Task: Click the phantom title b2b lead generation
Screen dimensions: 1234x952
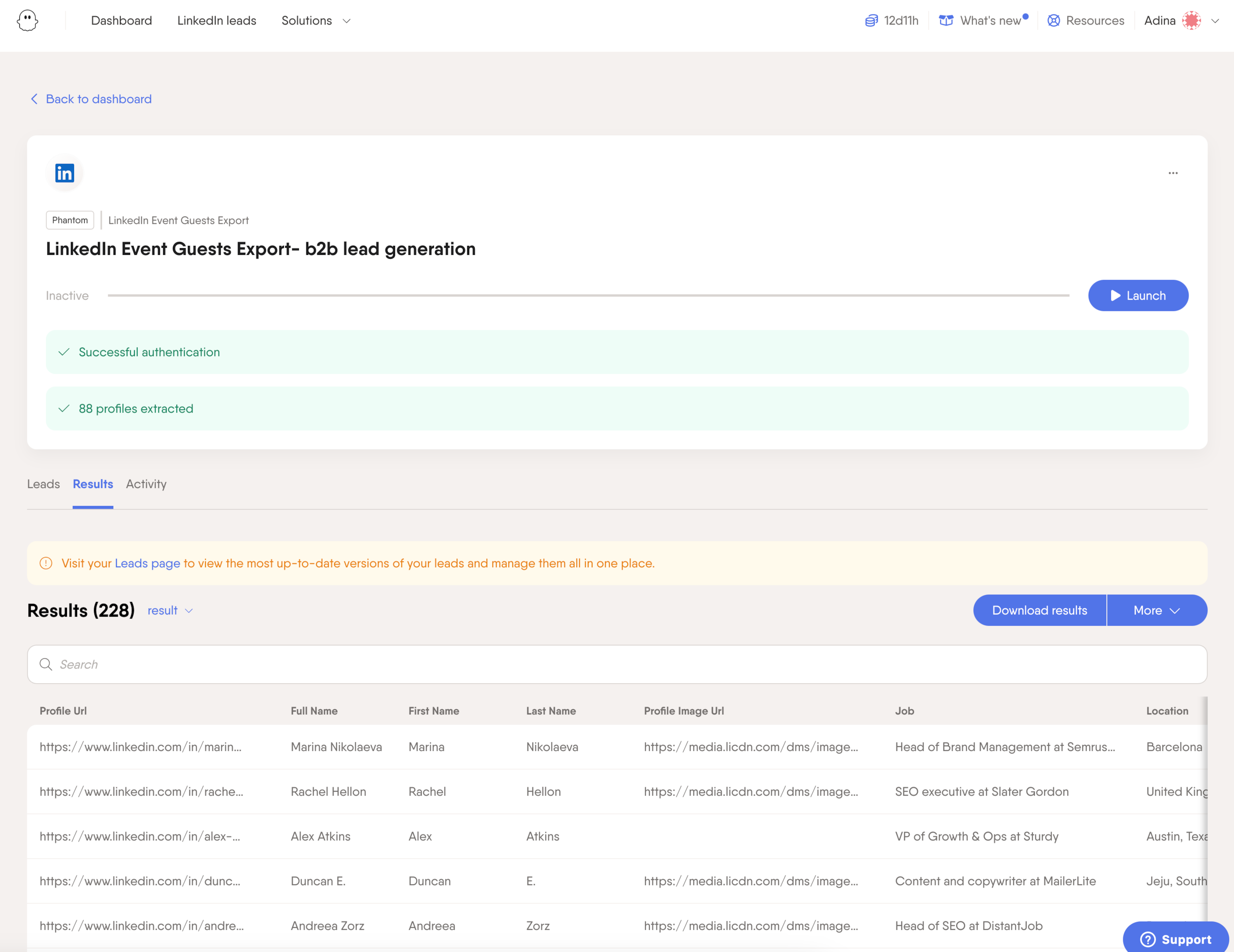Action: point(261,249)
